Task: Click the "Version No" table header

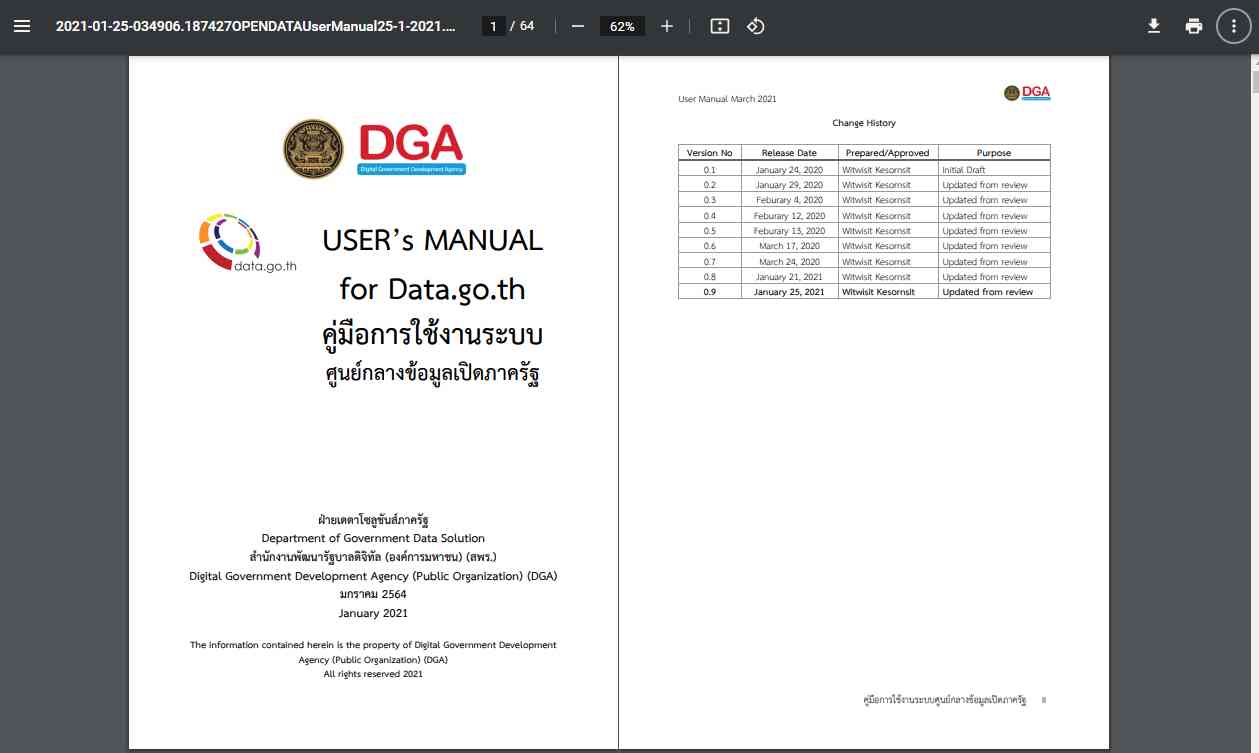Action: (x=709, y=153)
